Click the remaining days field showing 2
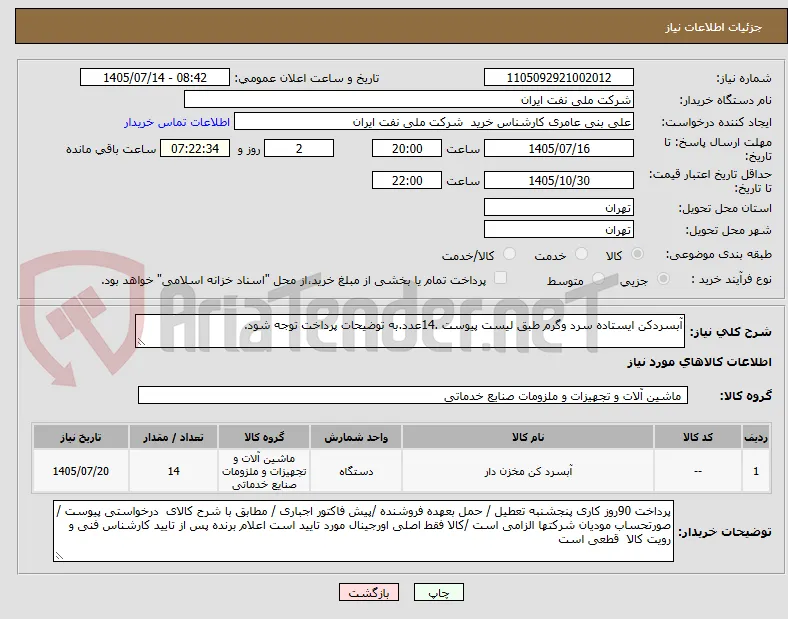The width and height of the screenshot is (788, 619). [x=299, y=149]
